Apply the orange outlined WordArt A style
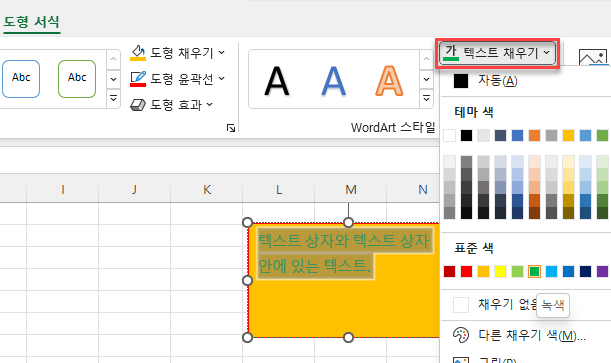The width and height of the screenshot is (611, 363). [389, 81]
